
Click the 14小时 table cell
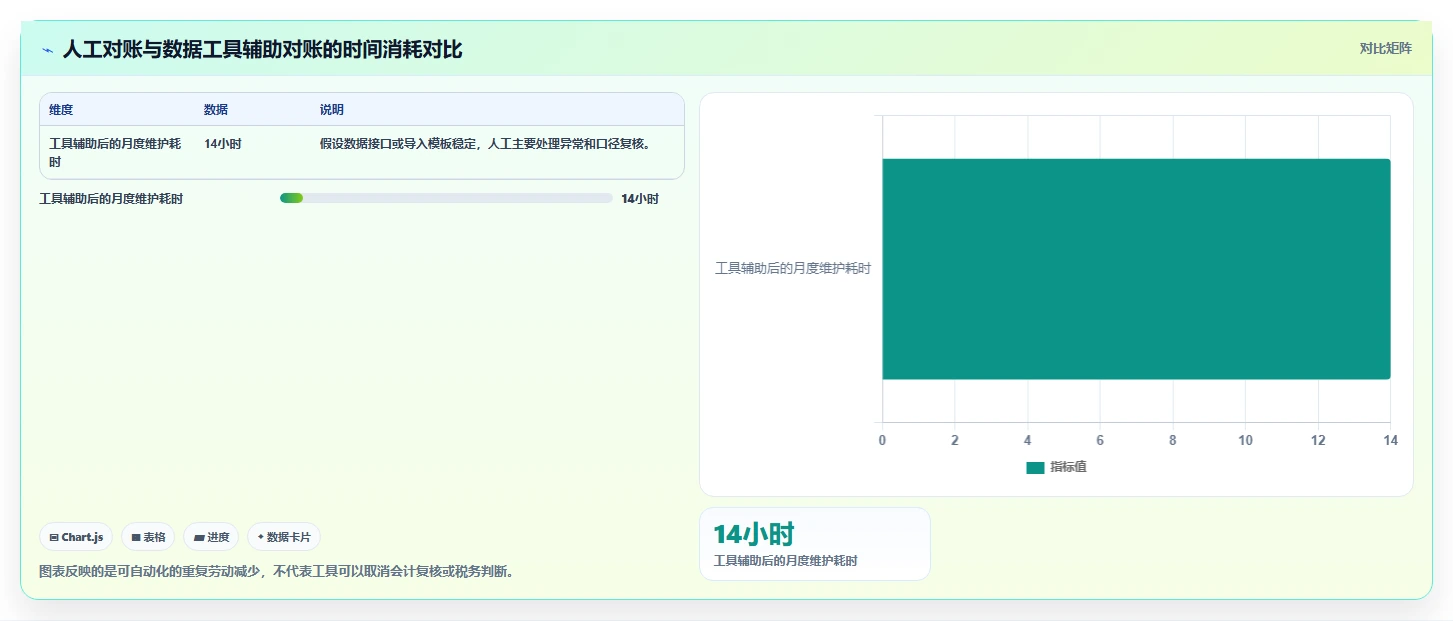[223, 144]
